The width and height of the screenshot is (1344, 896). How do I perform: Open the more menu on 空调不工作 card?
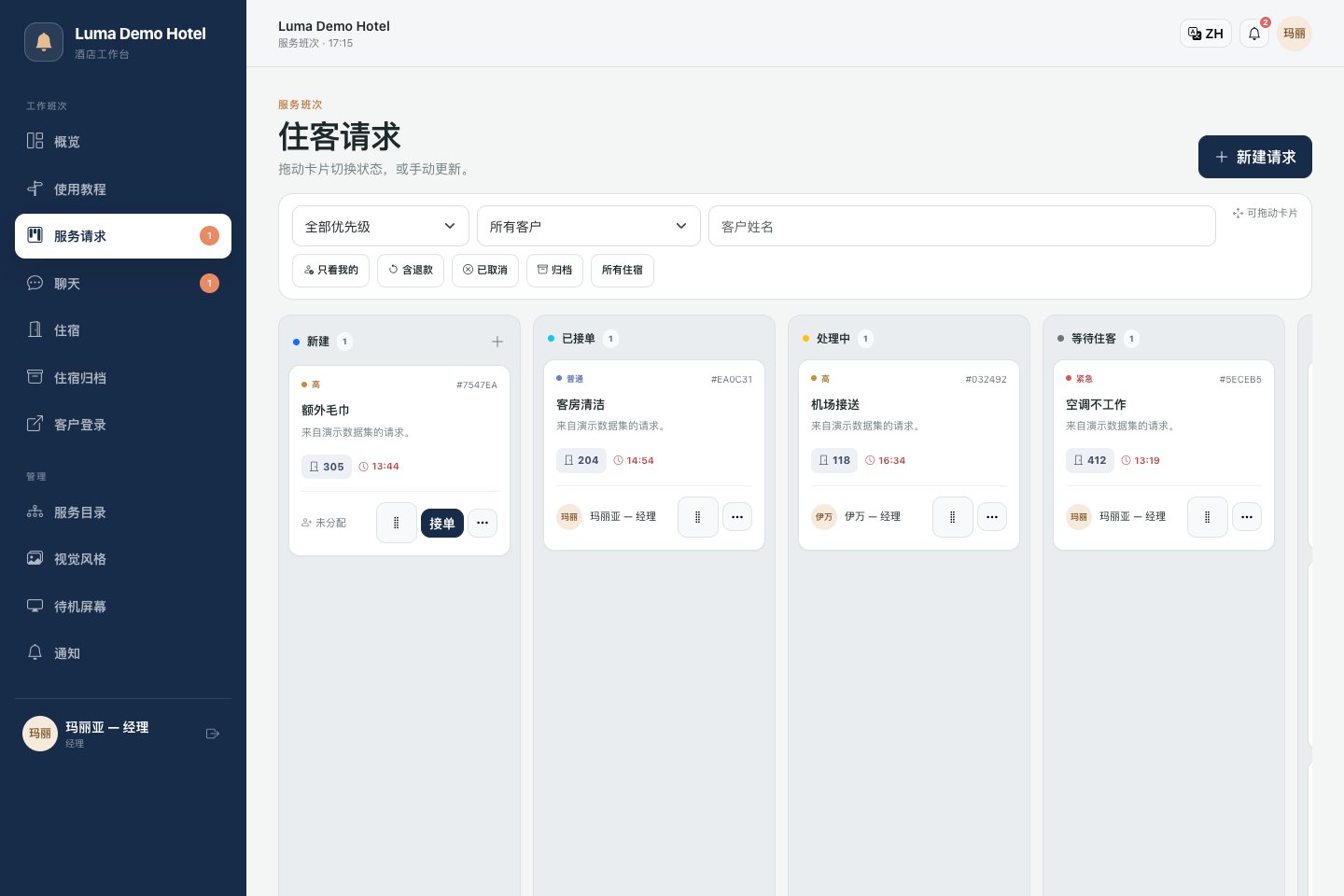[1247, 517]
